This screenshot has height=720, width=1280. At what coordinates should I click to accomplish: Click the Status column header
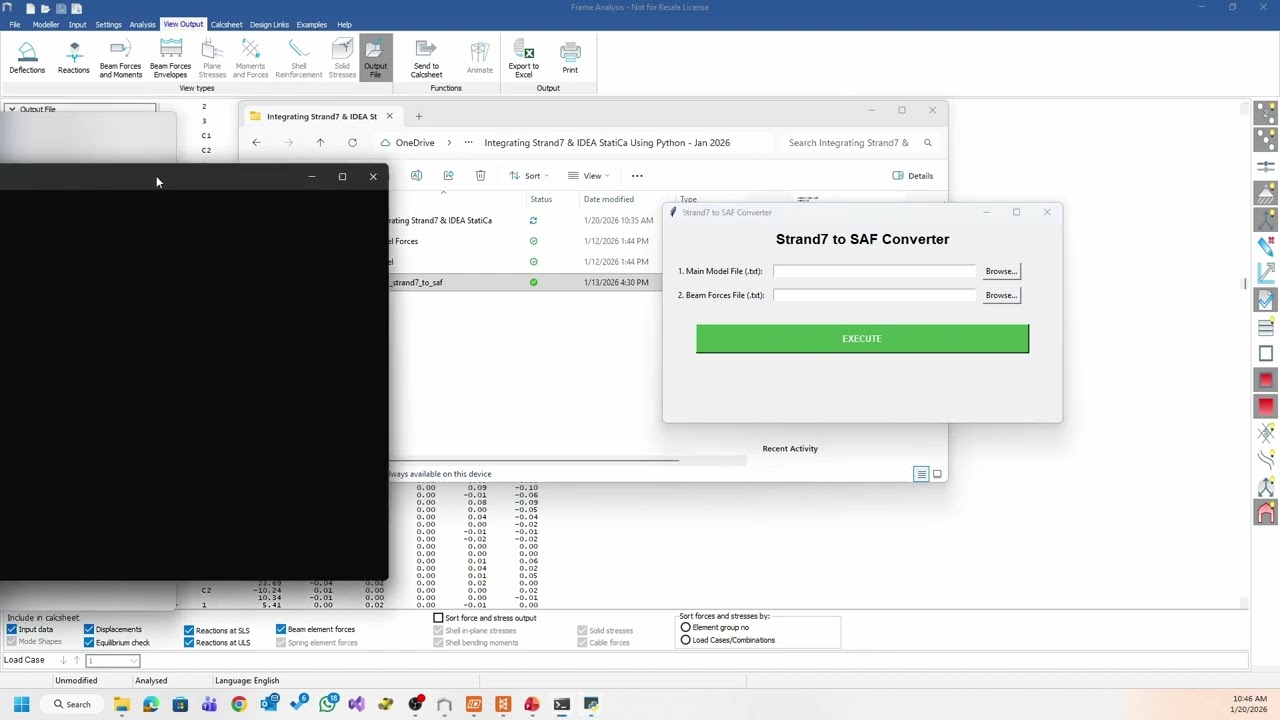[541, 199]
